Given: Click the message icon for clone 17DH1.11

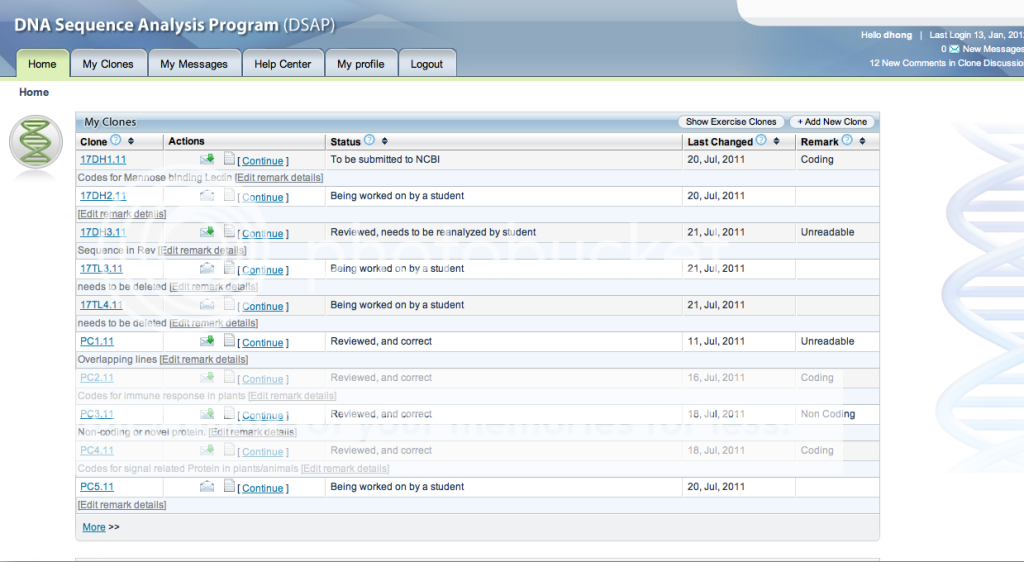Looking at the screenshot, I should click(x=207, y=159).
